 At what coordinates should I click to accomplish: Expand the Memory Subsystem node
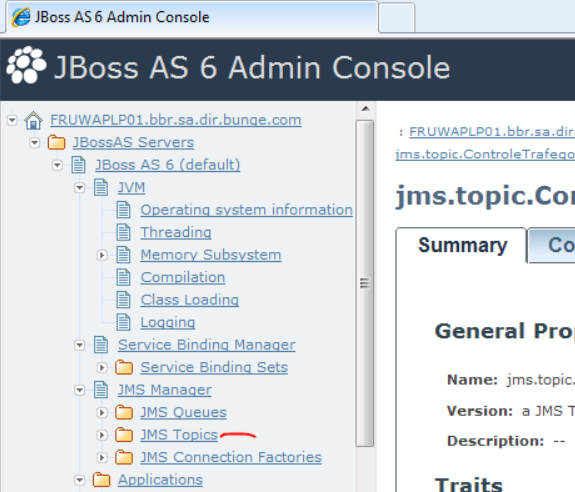point(102,255)
